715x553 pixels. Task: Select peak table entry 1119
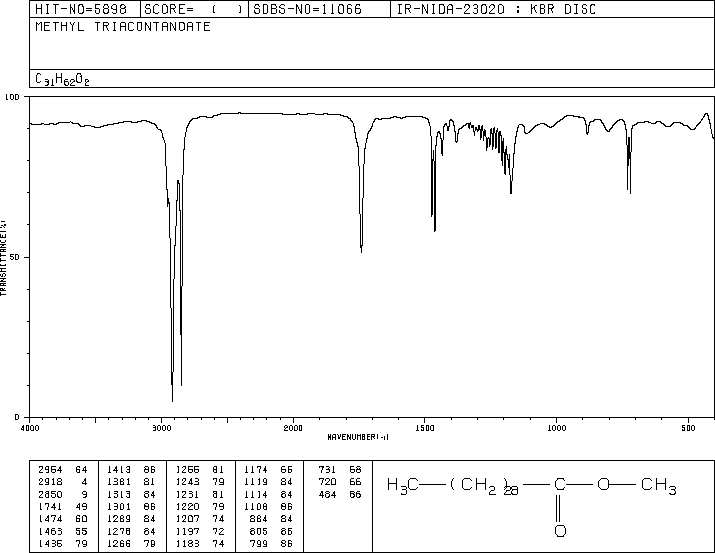pos(268,482)
